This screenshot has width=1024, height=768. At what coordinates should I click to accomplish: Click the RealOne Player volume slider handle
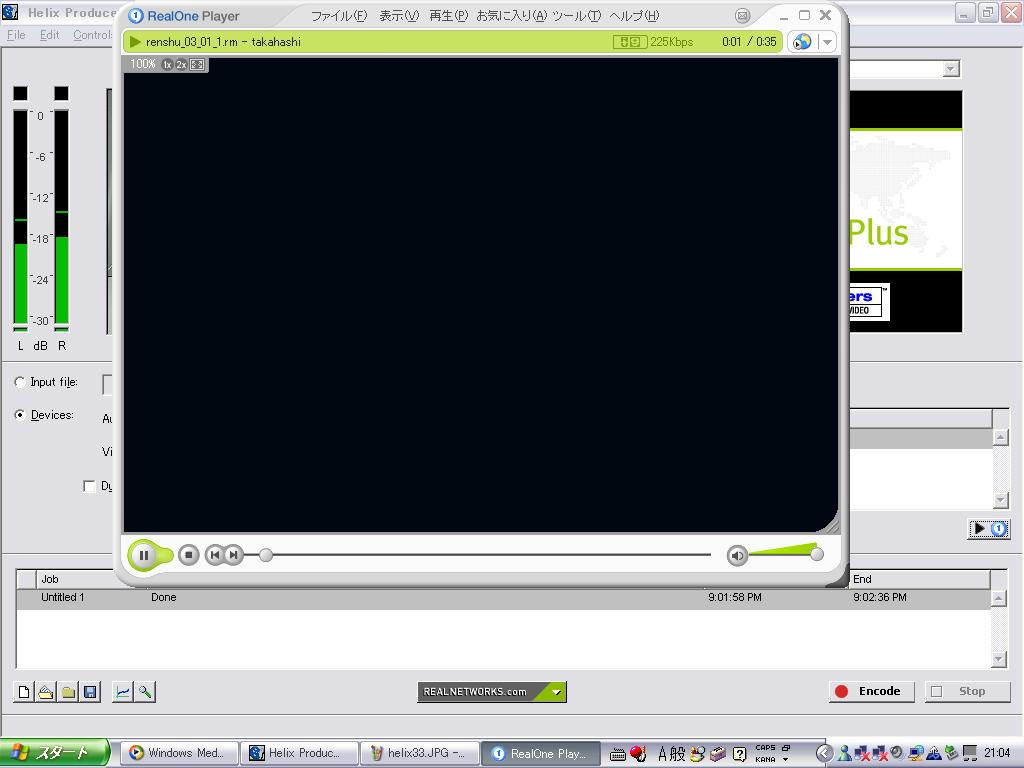[816, 554]
